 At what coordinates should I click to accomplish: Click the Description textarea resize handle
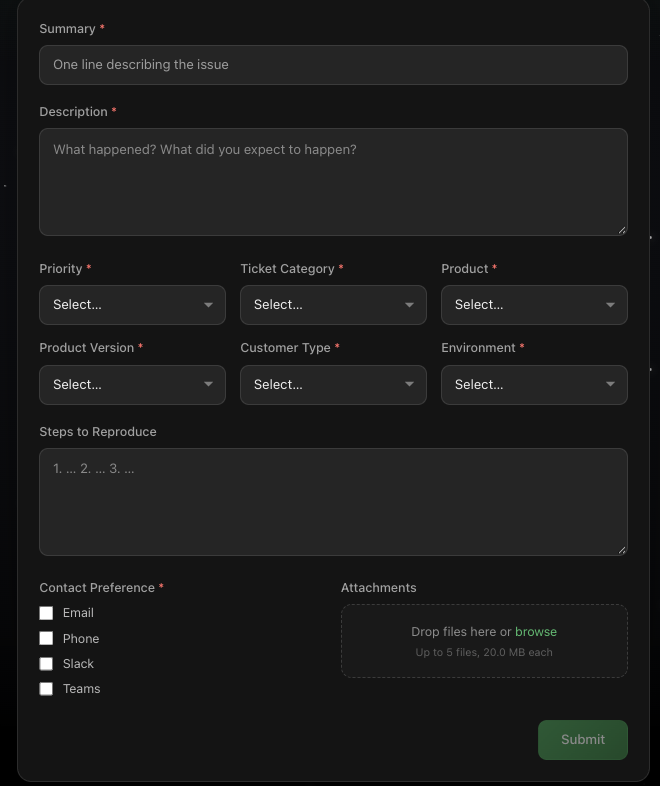click(x=622, y=230)
